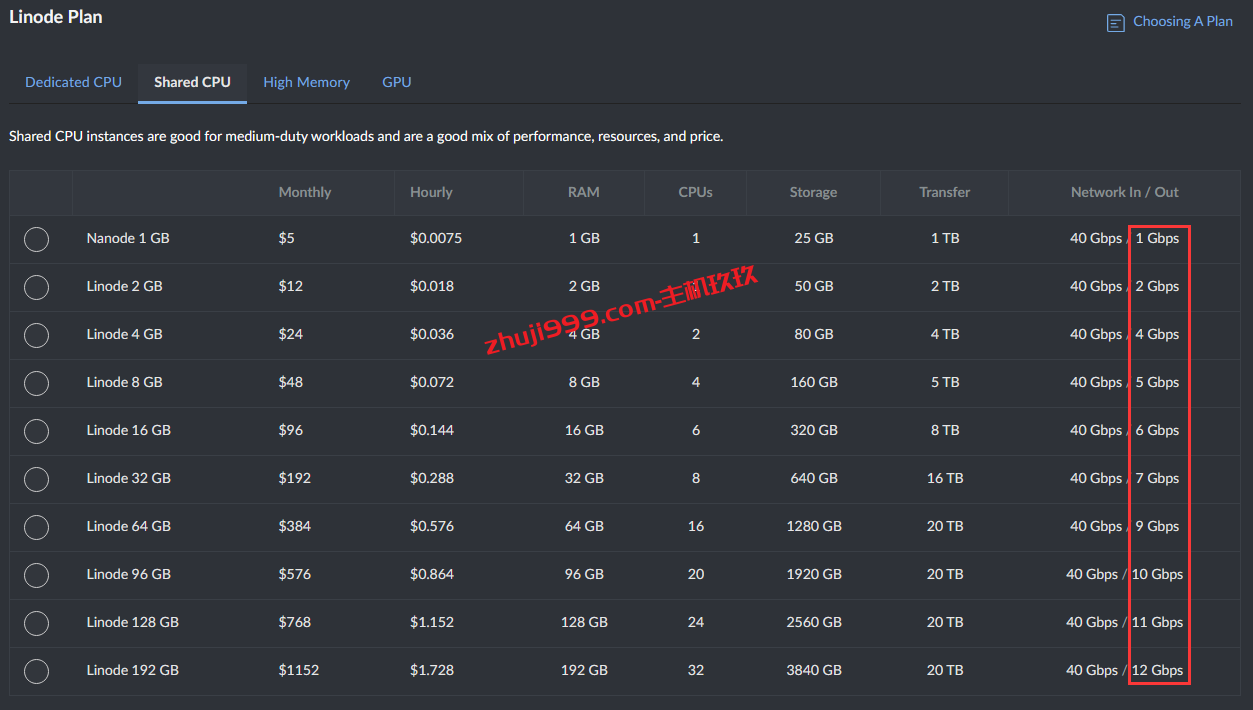The width and height of the screenshot is (1253, 710).
Task: Click the Nanode 1 GB plan name
Action: [128, 238]
